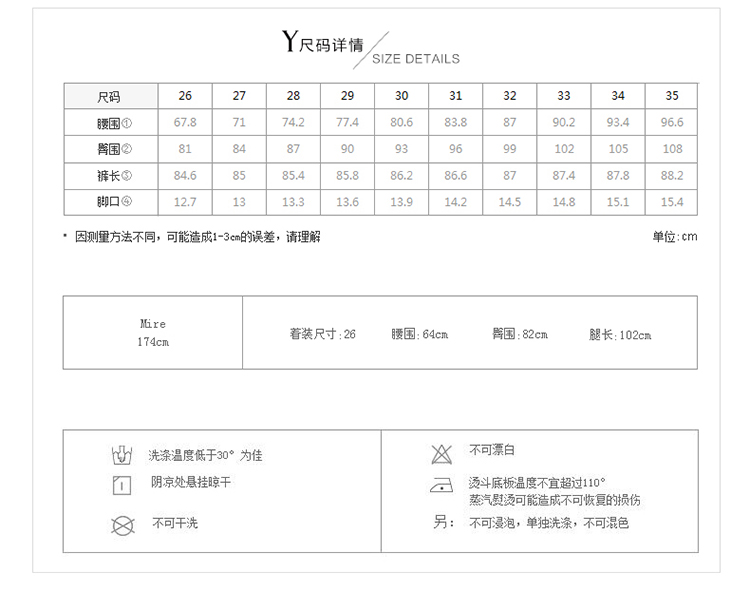The height and width of the screenshot is (591, 750).
Task: Select size column header 32
Action: (509, 96)
